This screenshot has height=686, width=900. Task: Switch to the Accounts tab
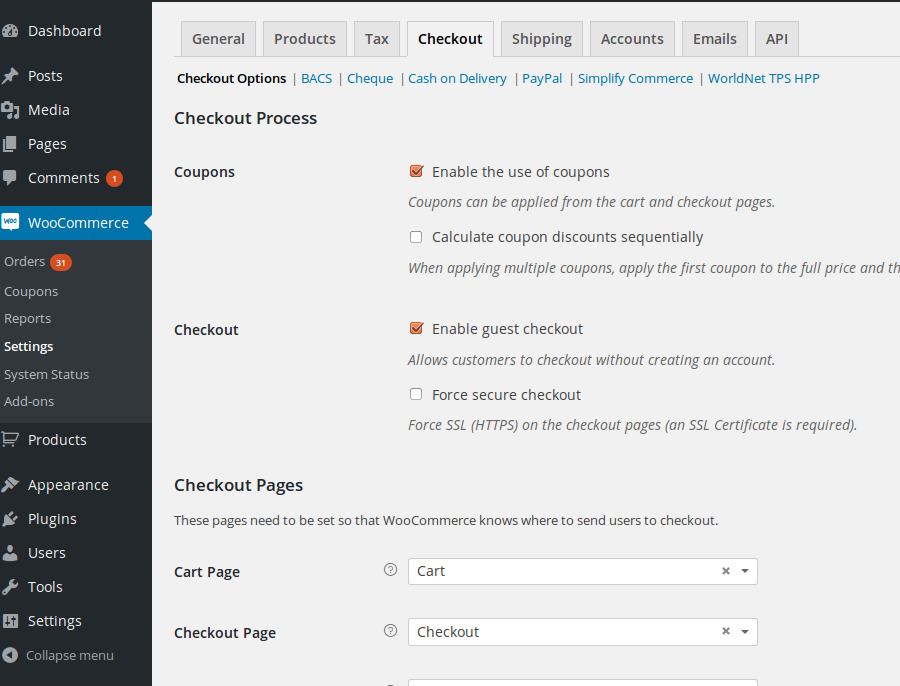632,39
